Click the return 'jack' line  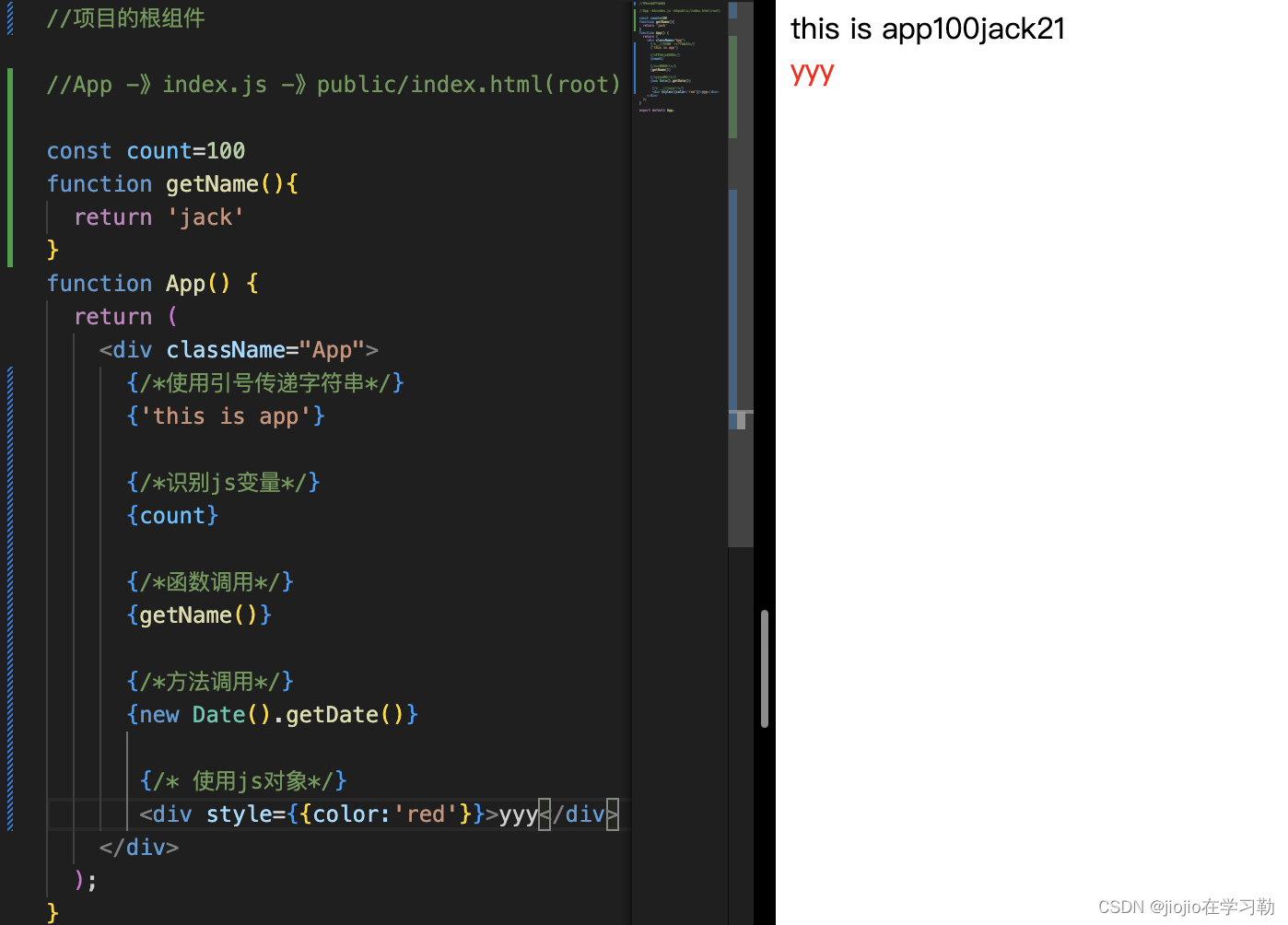coord(158,217)
